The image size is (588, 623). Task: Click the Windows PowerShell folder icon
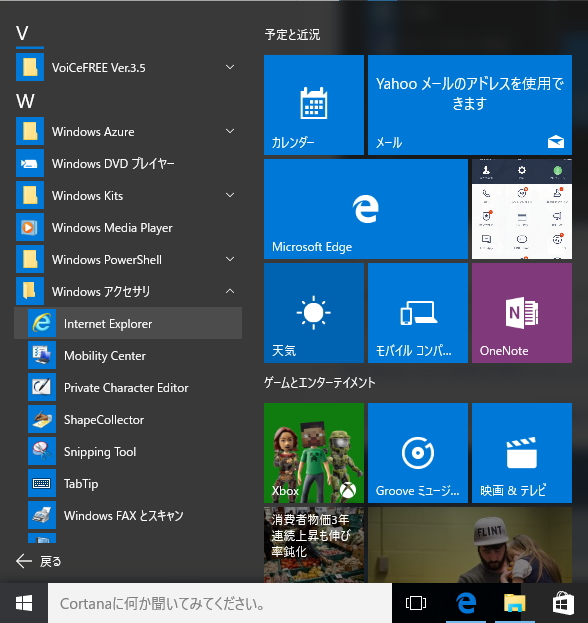click(x=30, y=259)
